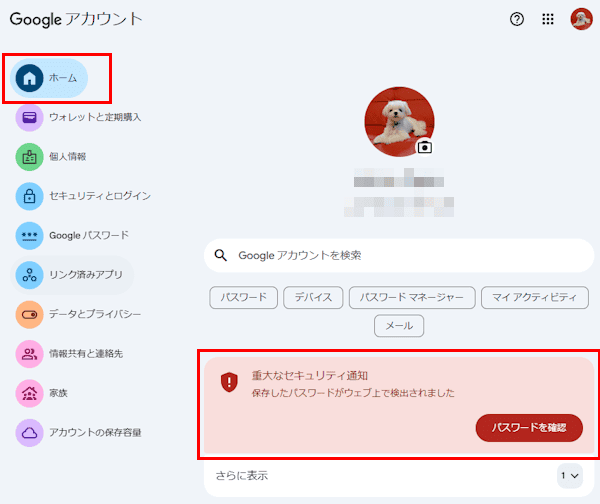Click the Google アカウント logo title
Screen dimensions: 600x504
(x=76, y=19)
